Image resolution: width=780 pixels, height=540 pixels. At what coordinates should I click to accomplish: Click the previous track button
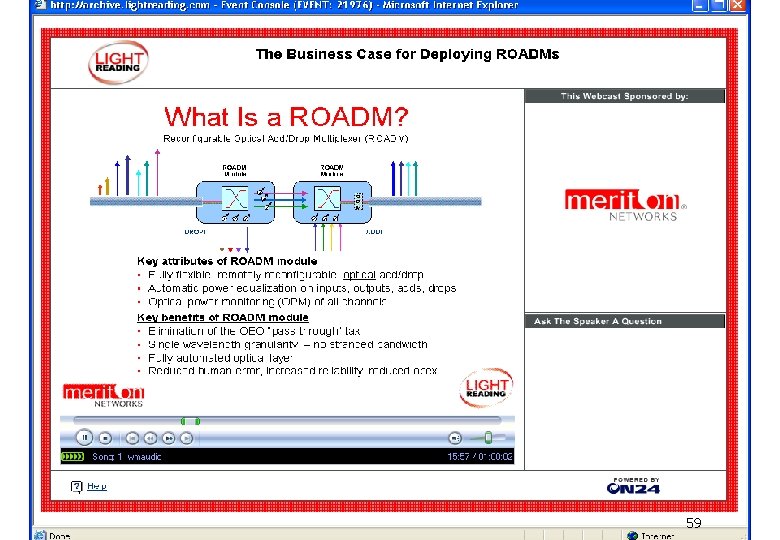pos(132,438)
